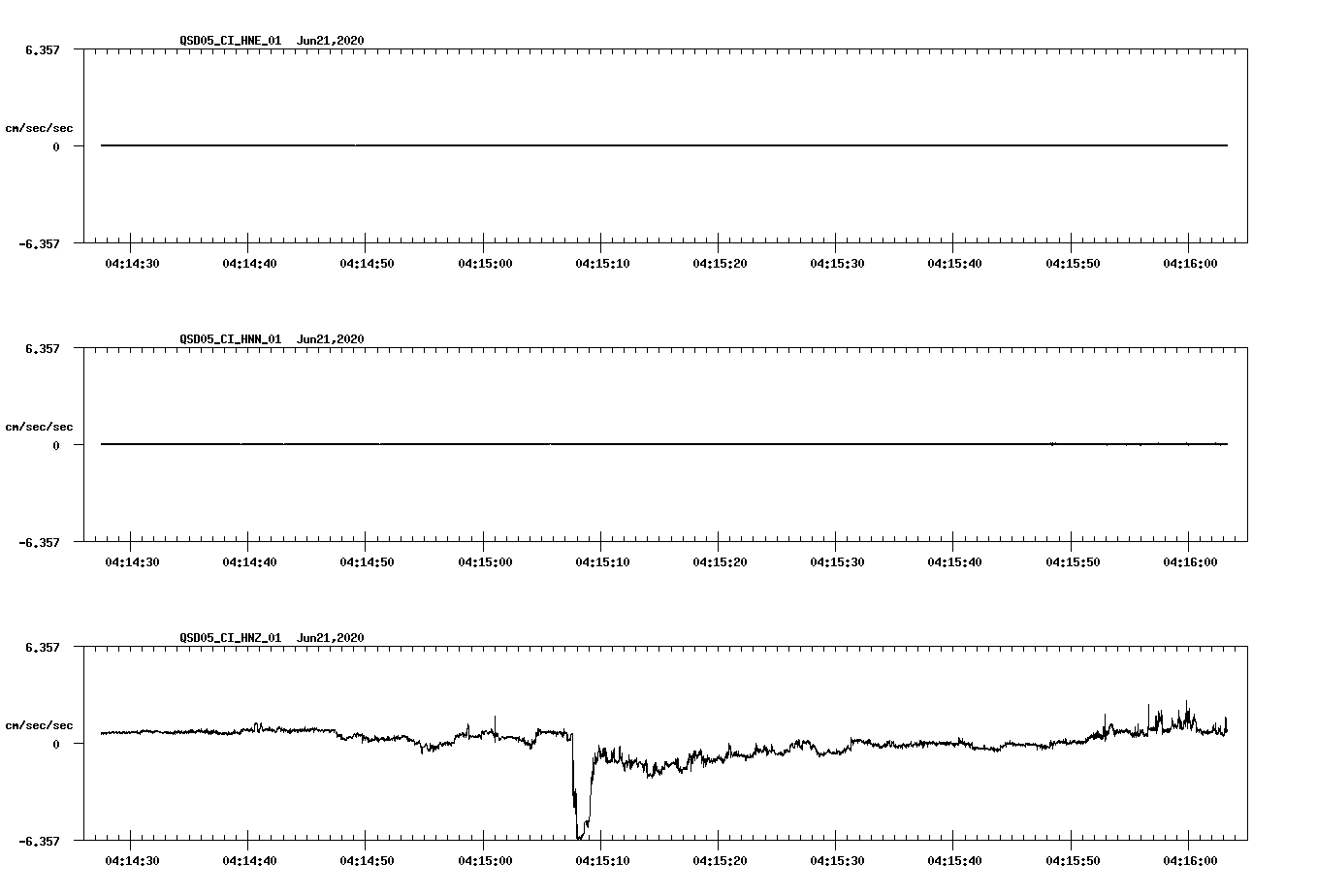Click the cm/sec/sec unit label of HNN plot
This screenshot has width=1317, height=896.
point(40,427)
